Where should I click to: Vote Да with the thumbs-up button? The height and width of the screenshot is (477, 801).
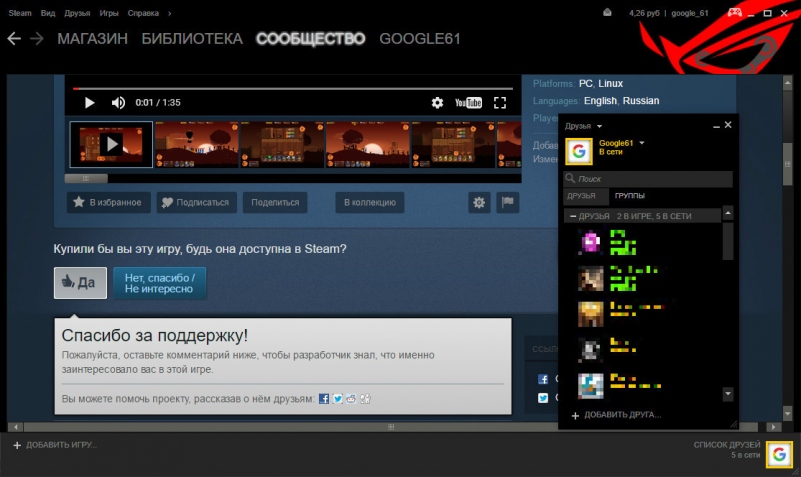(80, 282)
